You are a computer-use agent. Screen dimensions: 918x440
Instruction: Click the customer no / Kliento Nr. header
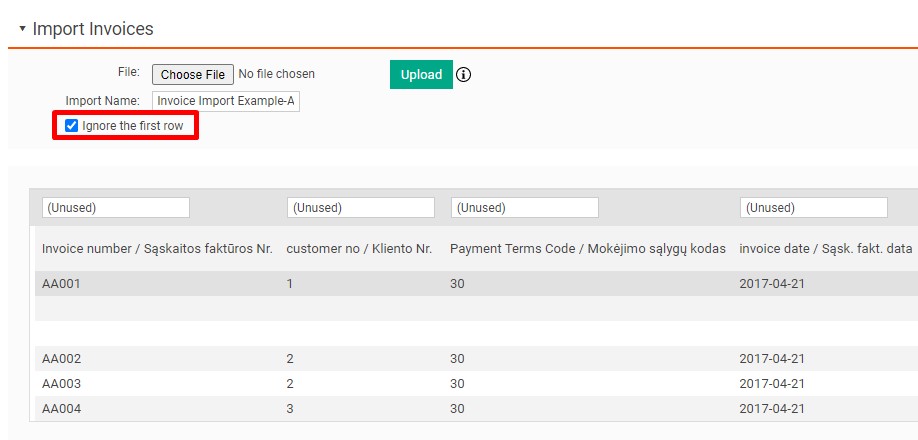[359, 248]
